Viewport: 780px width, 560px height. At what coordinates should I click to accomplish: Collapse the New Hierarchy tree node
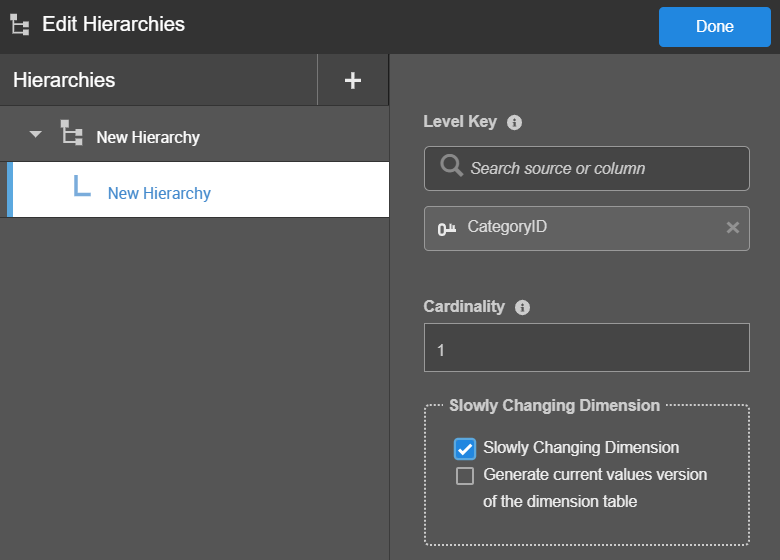(36, 134)
